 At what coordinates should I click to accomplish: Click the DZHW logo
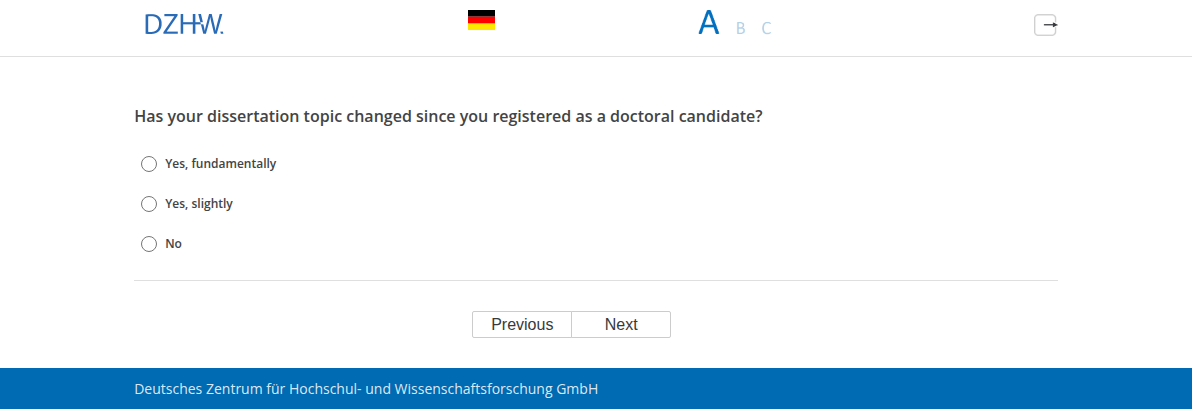coord(184,25)
